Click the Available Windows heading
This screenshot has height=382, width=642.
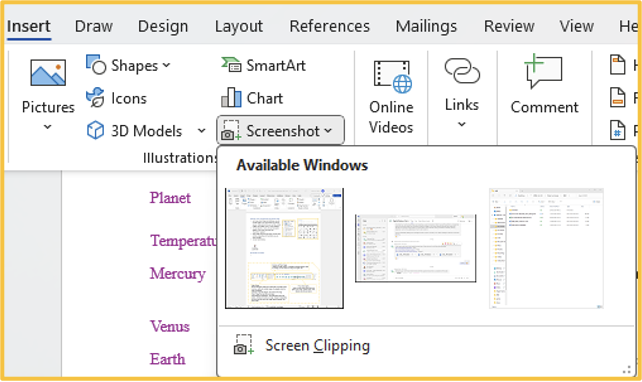coord(302,165)
